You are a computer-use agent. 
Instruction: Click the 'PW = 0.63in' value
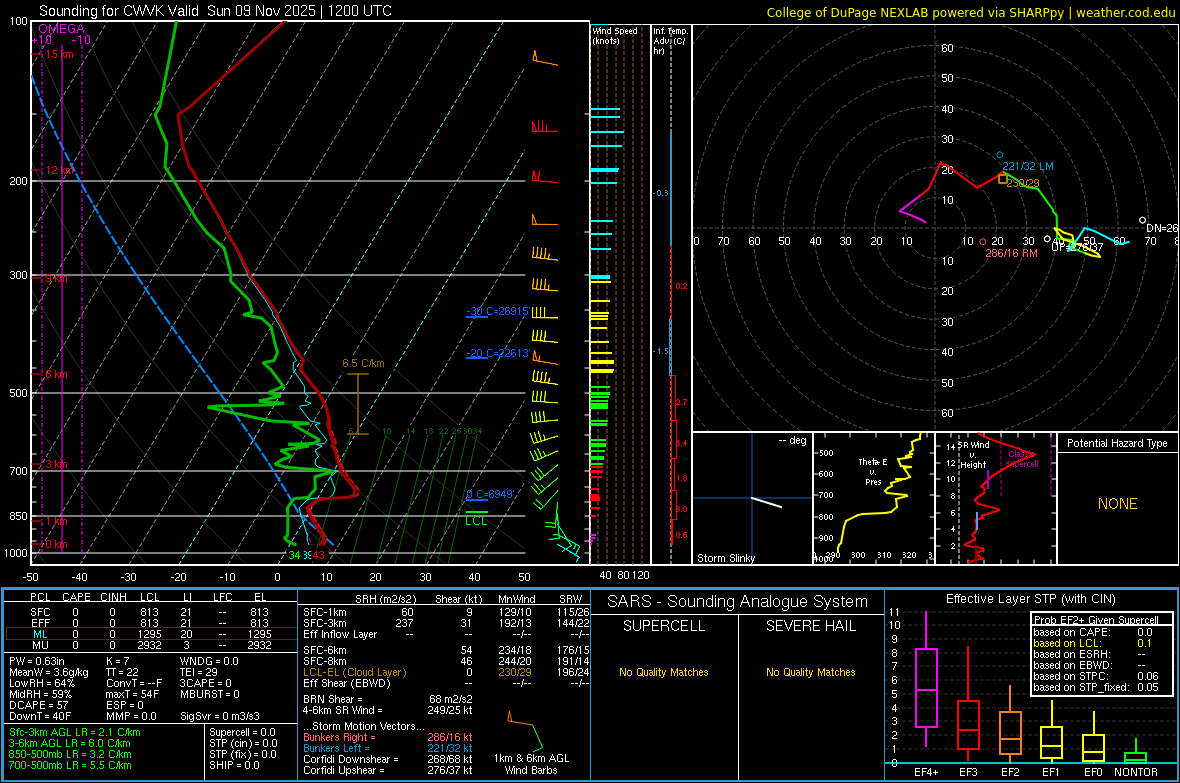pos(36,661)
